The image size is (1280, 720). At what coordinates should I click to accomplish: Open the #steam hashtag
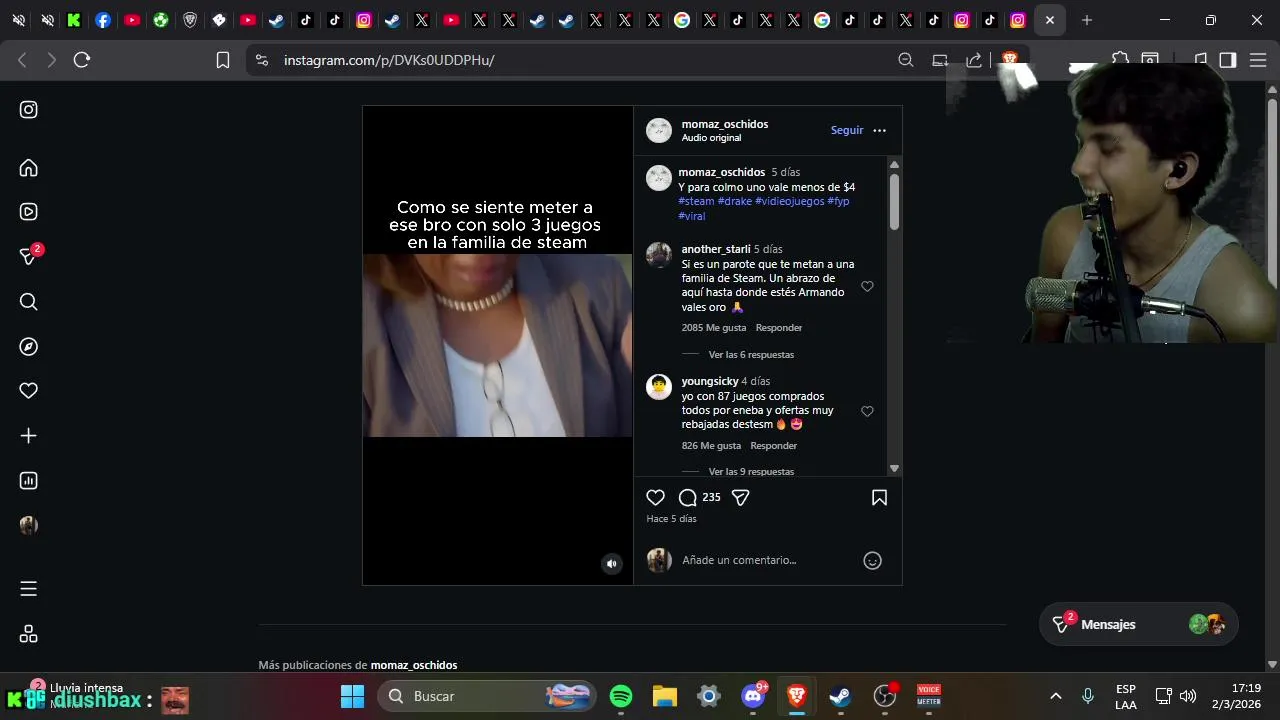pyautogui.click(x=696, y=201)
